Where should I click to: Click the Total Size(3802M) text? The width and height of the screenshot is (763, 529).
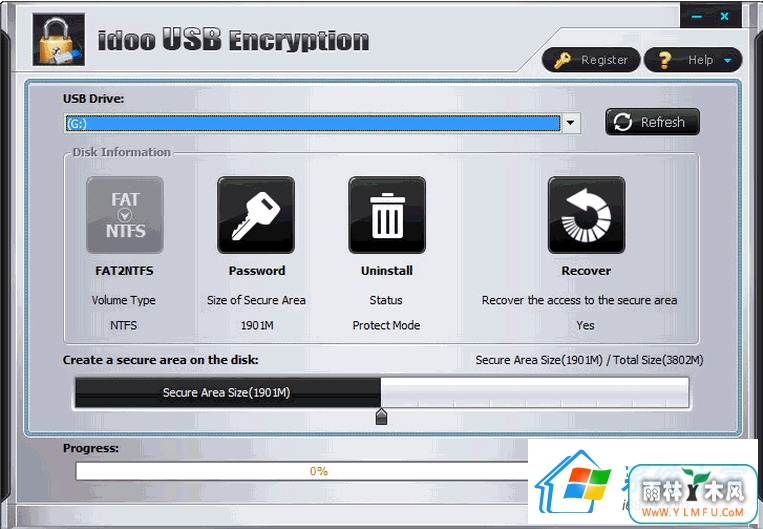[x=658, y=360]
